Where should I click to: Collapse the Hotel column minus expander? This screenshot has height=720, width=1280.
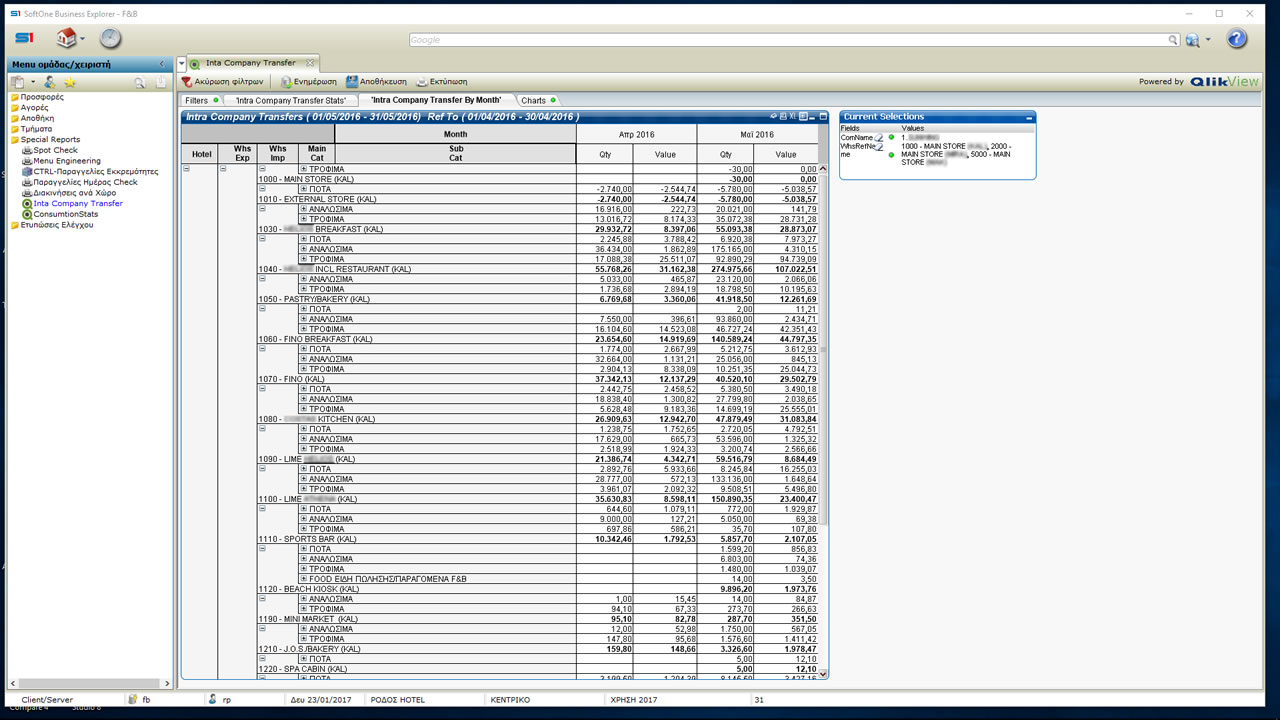pyautogui.click(x=186, y=169)
